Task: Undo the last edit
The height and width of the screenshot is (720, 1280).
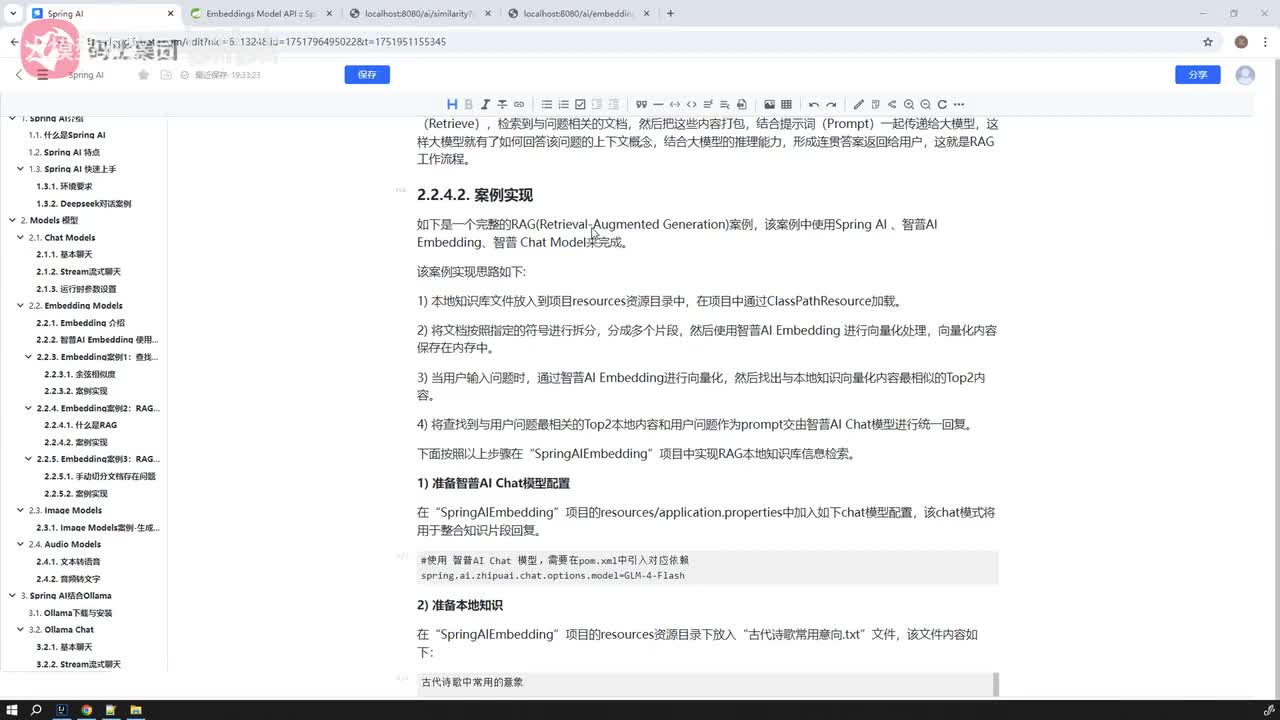Action: click(814, 104)
